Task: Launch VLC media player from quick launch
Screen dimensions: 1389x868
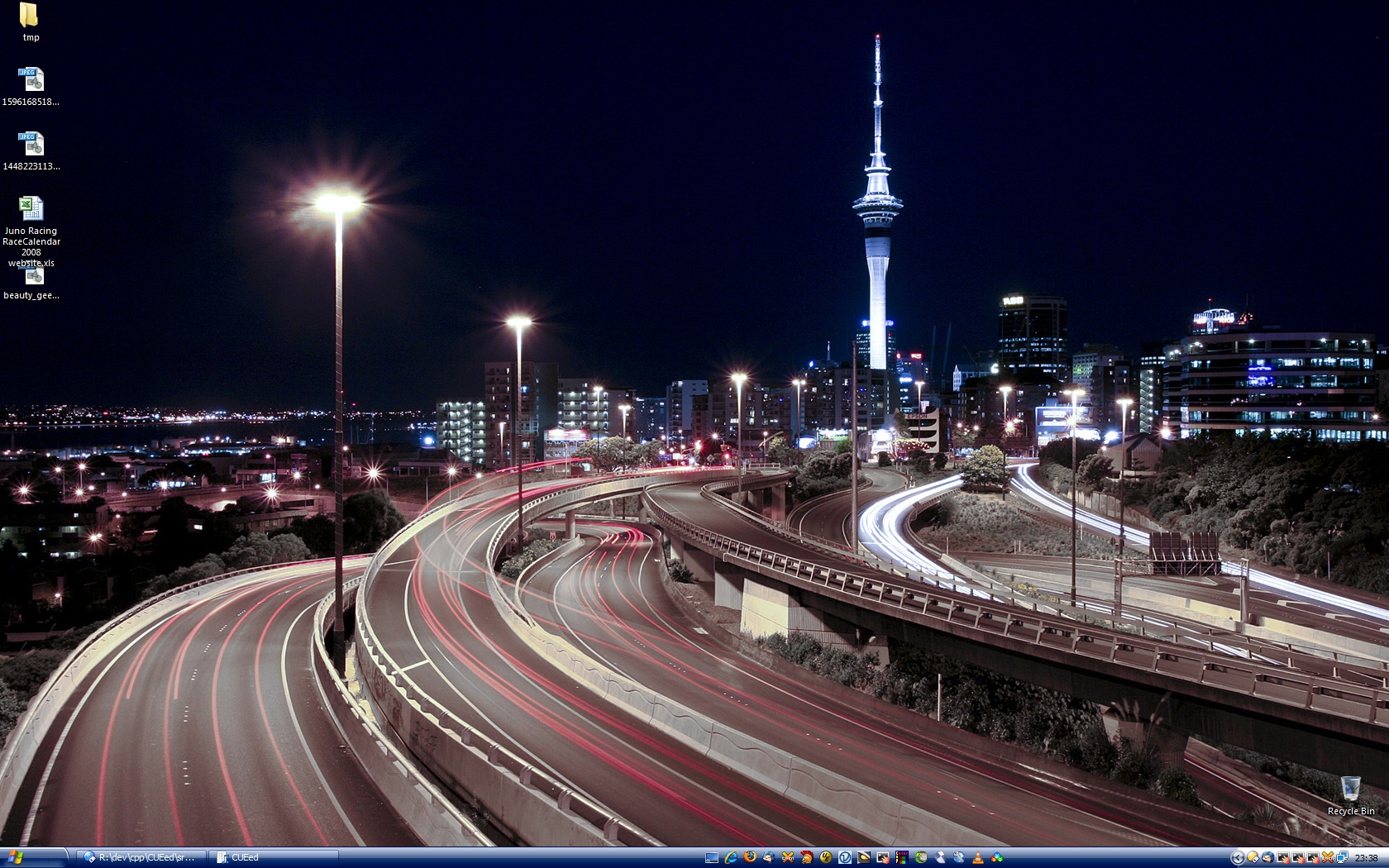Action: [978, 857]
